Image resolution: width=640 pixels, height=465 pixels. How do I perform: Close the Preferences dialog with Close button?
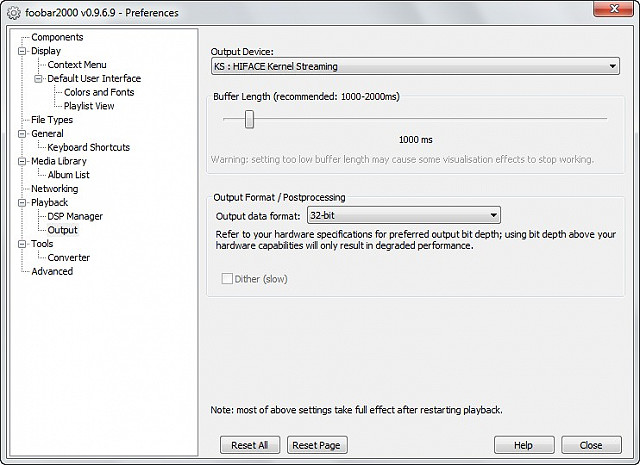[x=591, y=445]
